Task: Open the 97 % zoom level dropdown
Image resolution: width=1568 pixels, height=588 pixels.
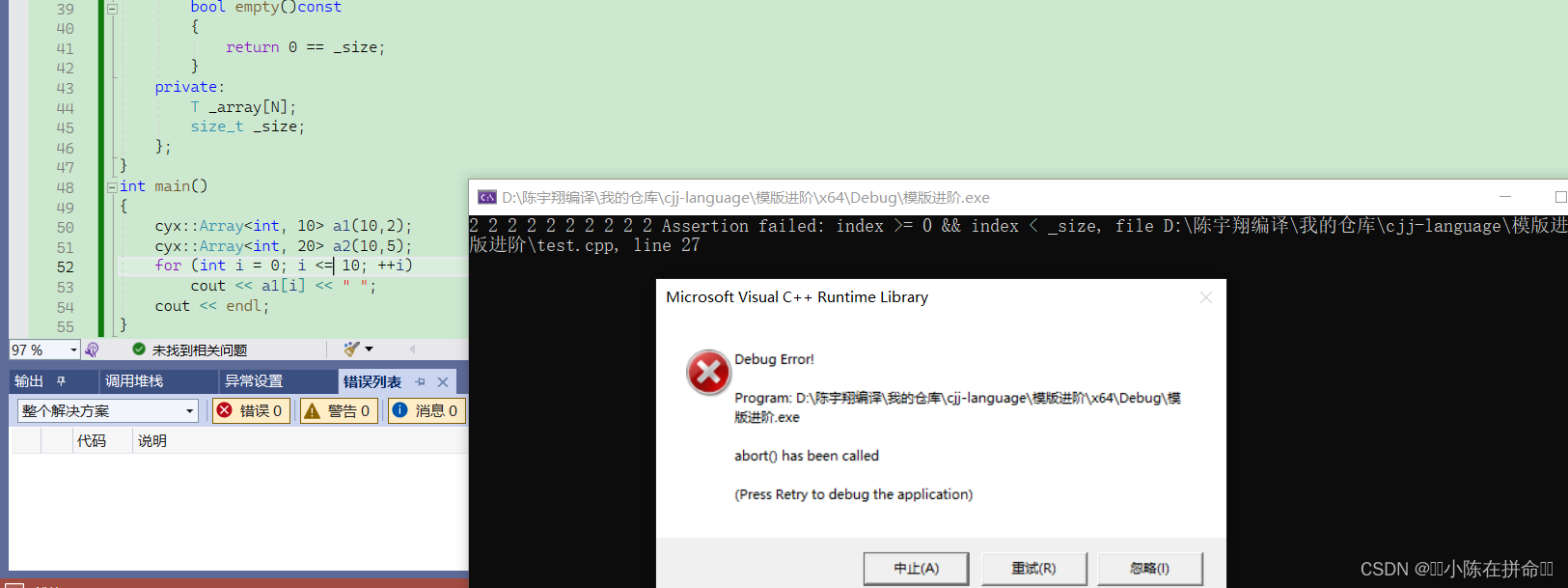Action: pyautogui.click(x=73, y=350)
